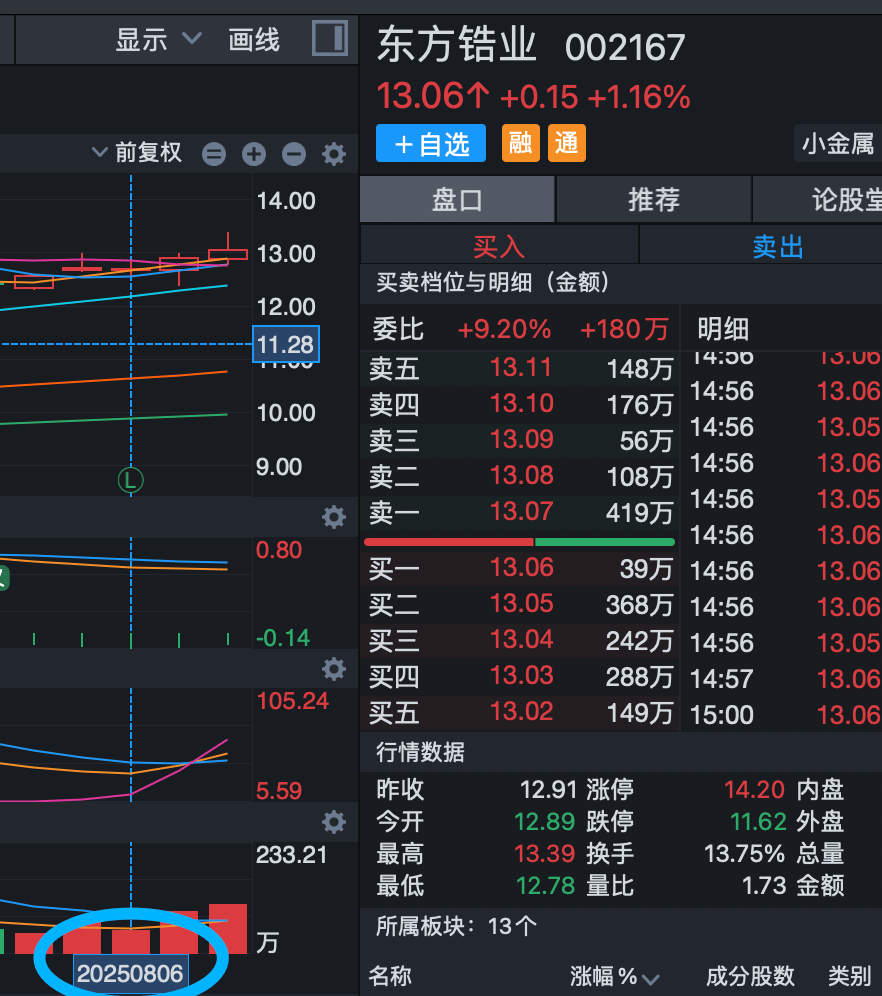Open the 所属板块 13个 sector list
Screen dimensions: 882x996
(457, 926)
